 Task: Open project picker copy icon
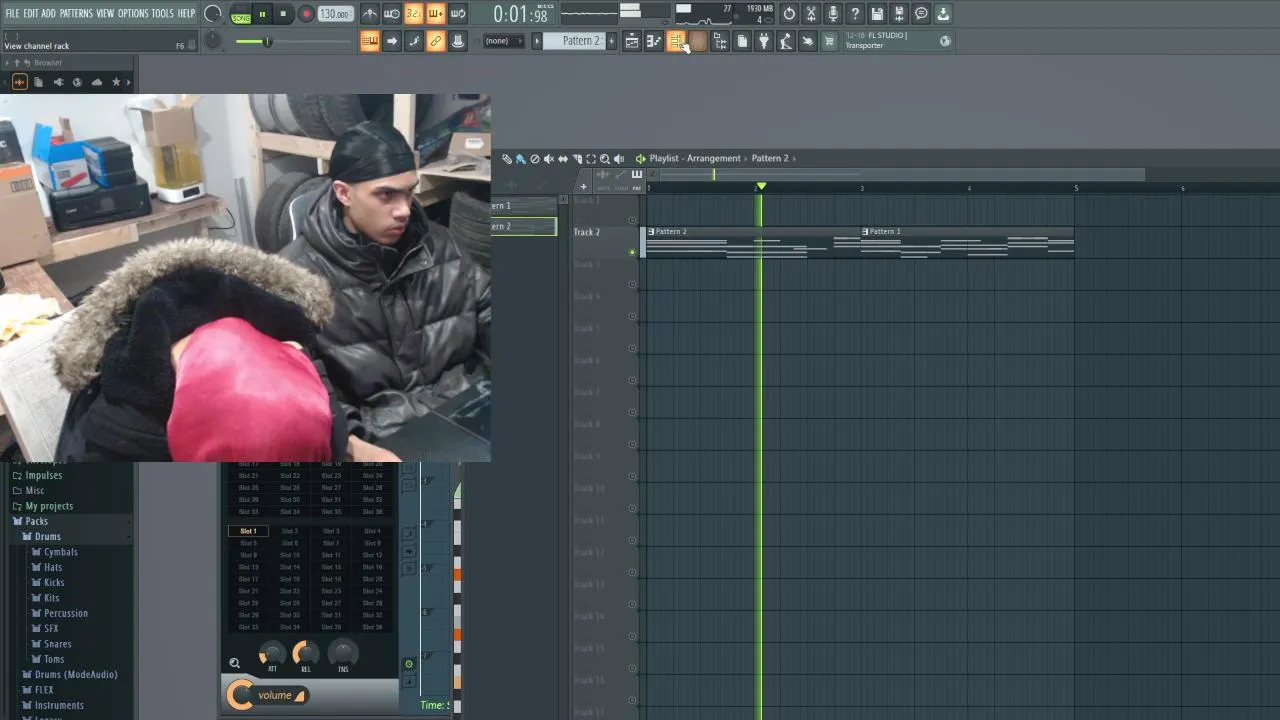[742, 41]
